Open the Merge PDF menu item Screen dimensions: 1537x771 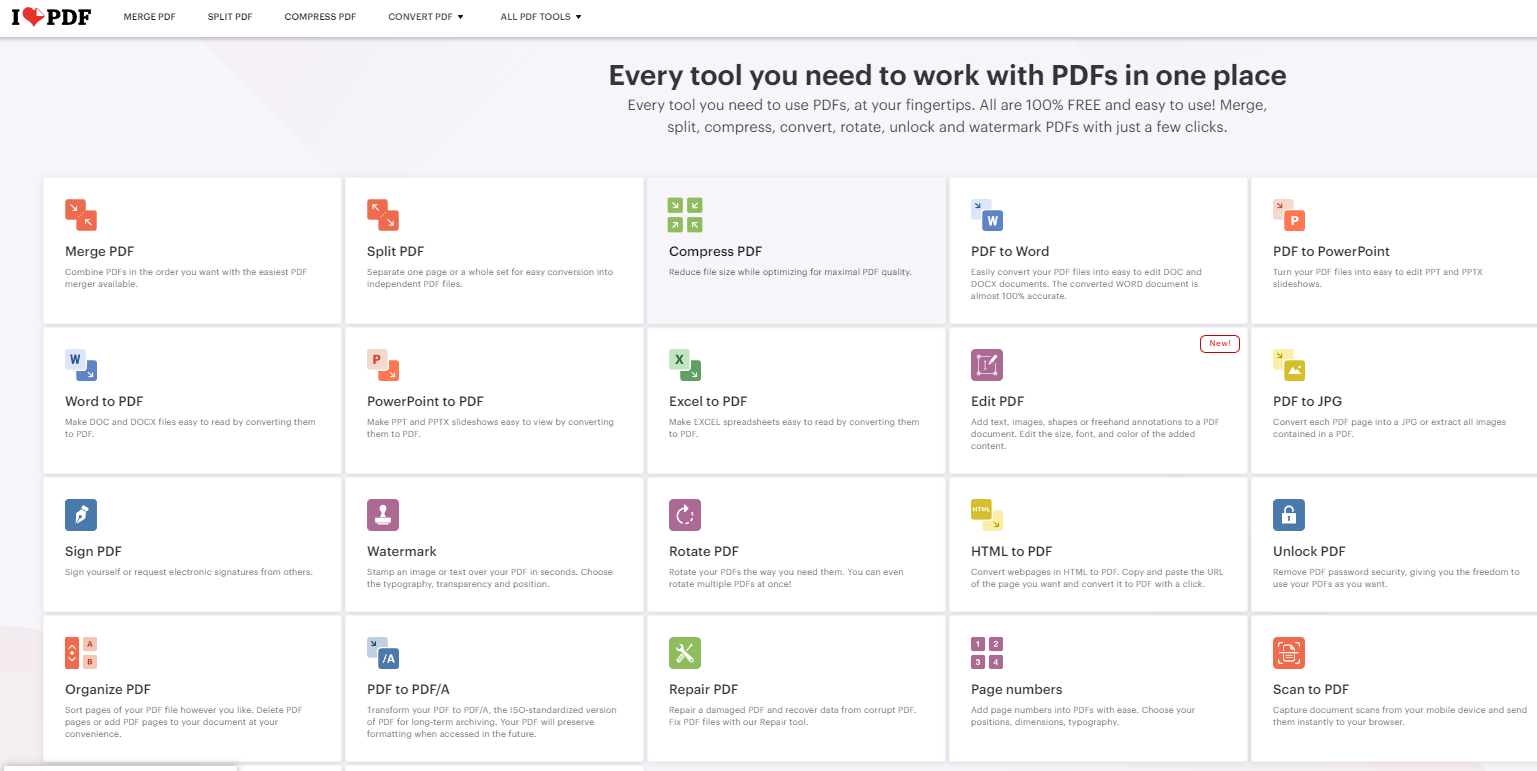point(149,17)
